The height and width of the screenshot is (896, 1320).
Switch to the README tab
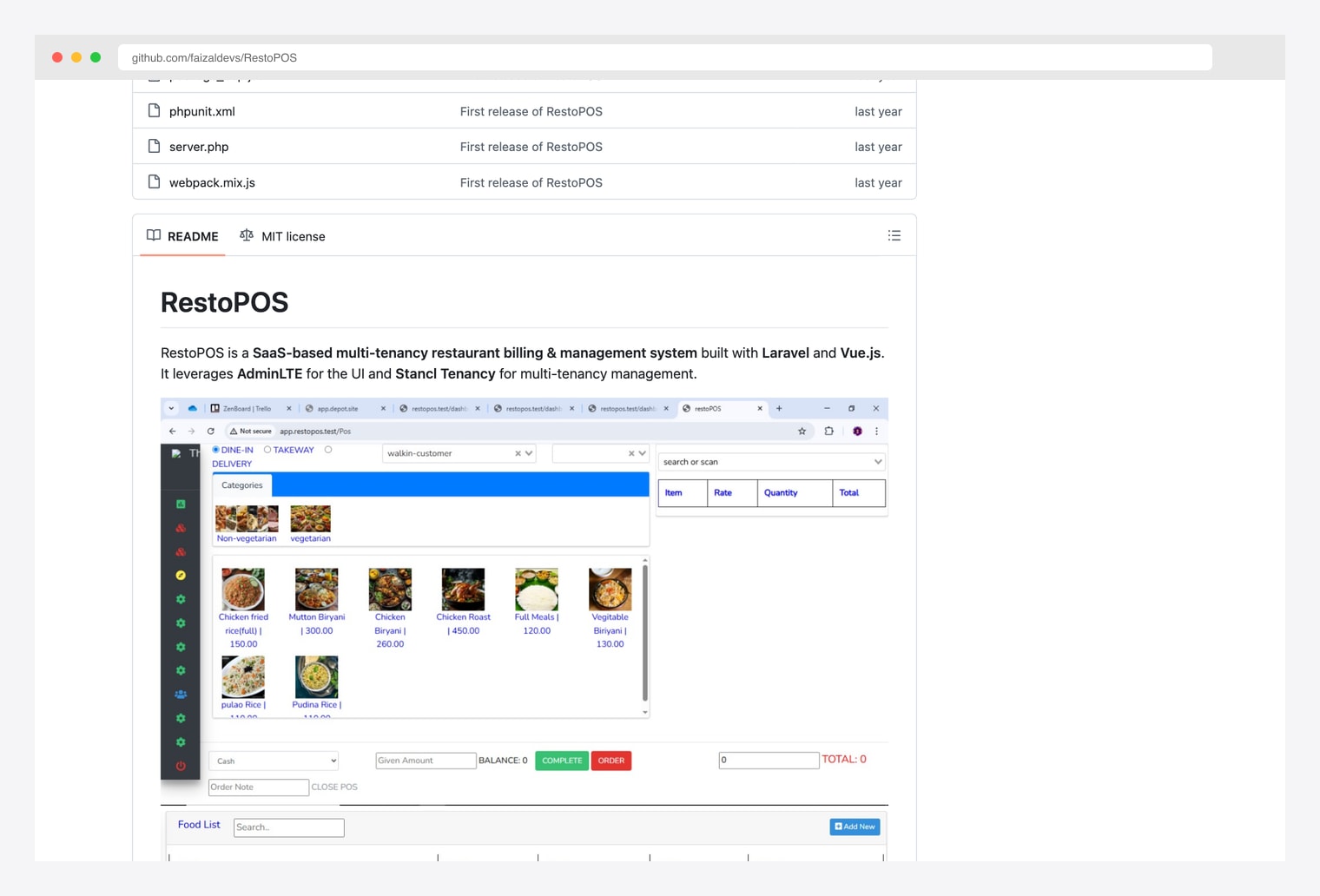pyautogui.click(x=182, y=236)
